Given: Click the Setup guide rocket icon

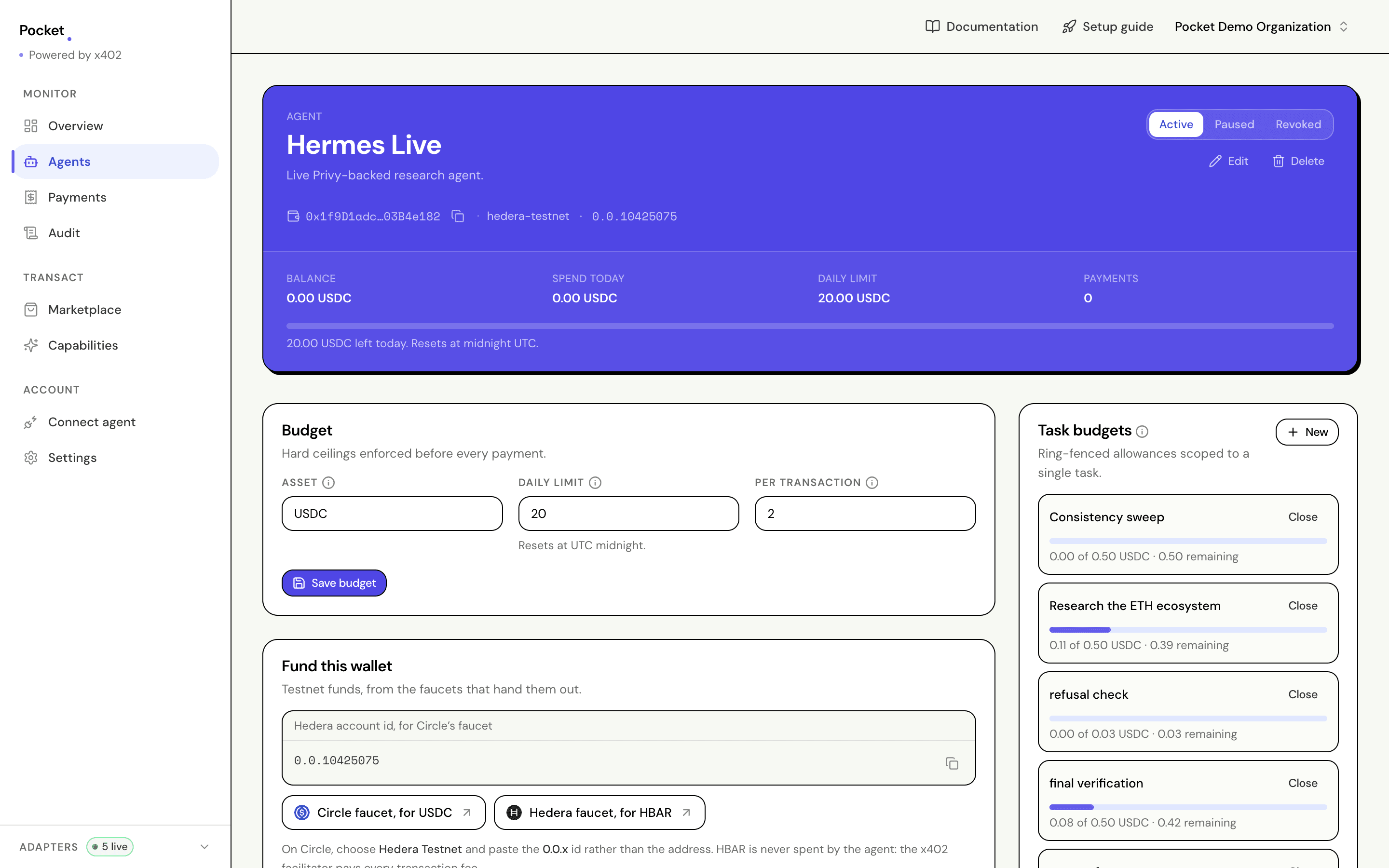Looking at the screenshot, I should point(1069,27).
